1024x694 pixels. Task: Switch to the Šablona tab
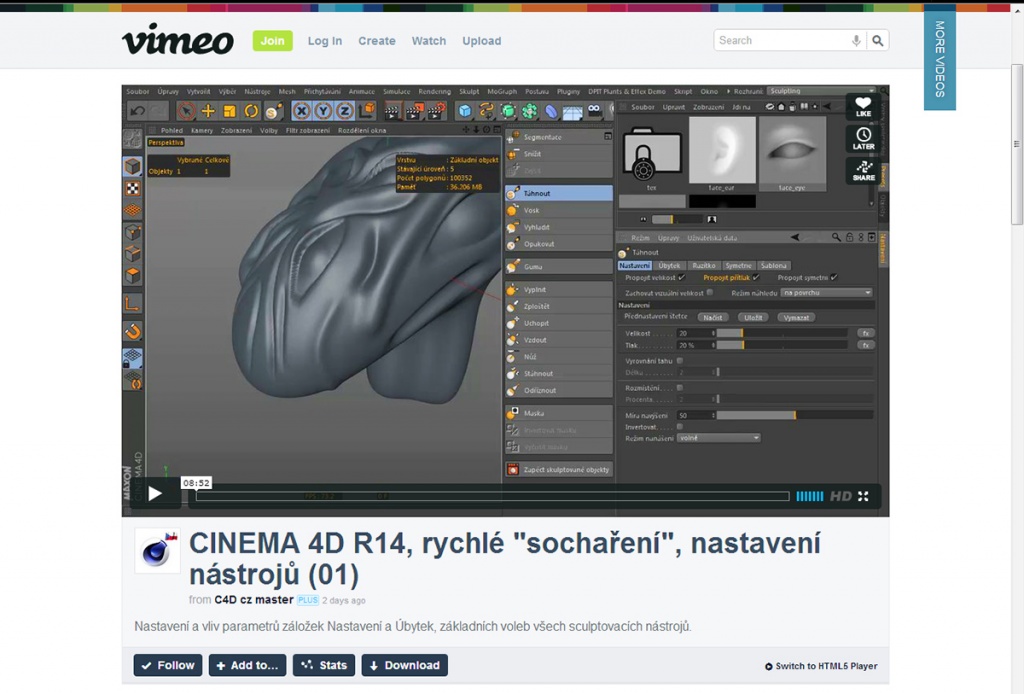(773, 266)
